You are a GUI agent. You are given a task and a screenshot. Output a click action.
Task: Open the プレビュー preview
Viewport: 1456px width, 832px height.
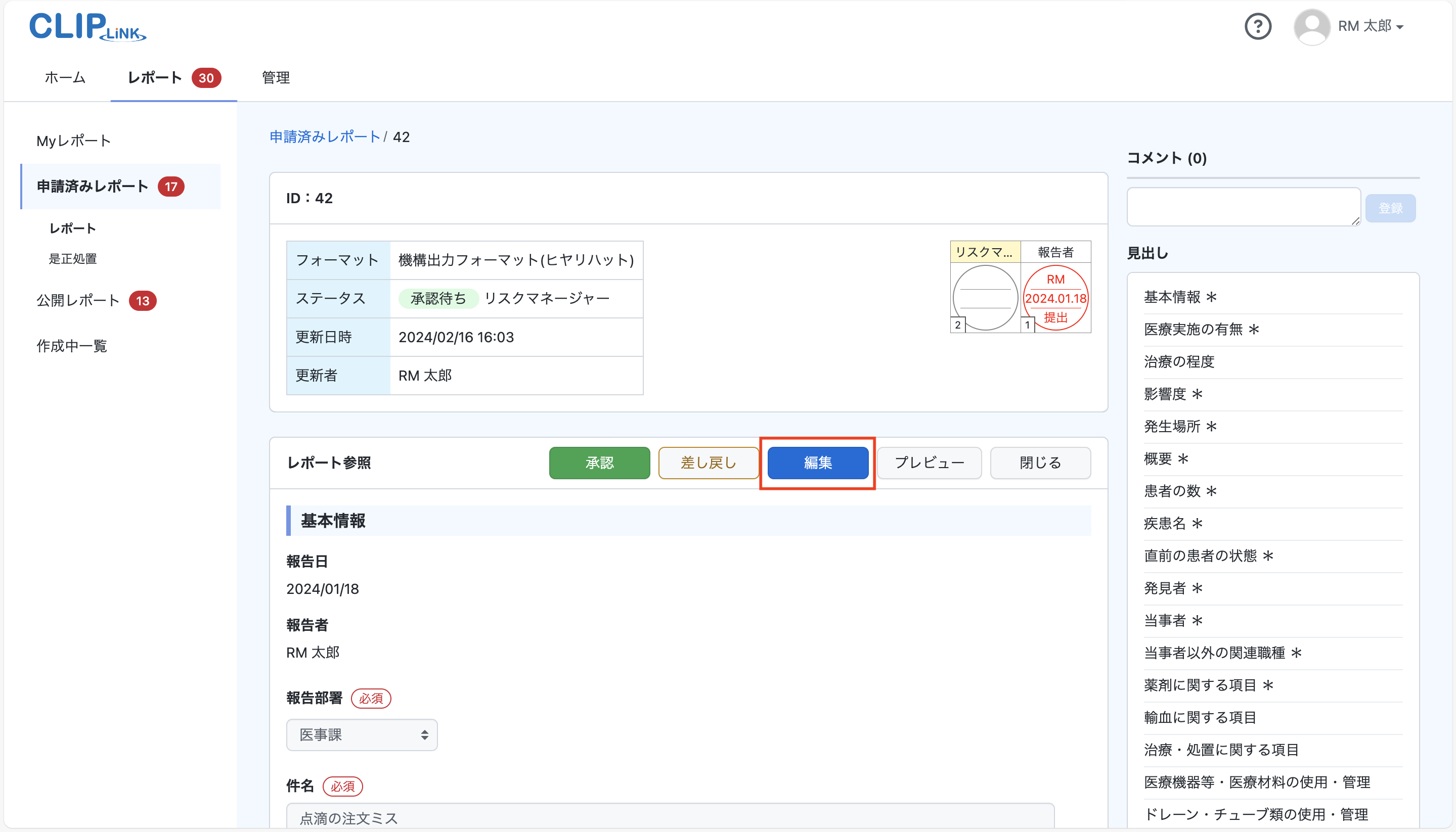tap(929, 463)
